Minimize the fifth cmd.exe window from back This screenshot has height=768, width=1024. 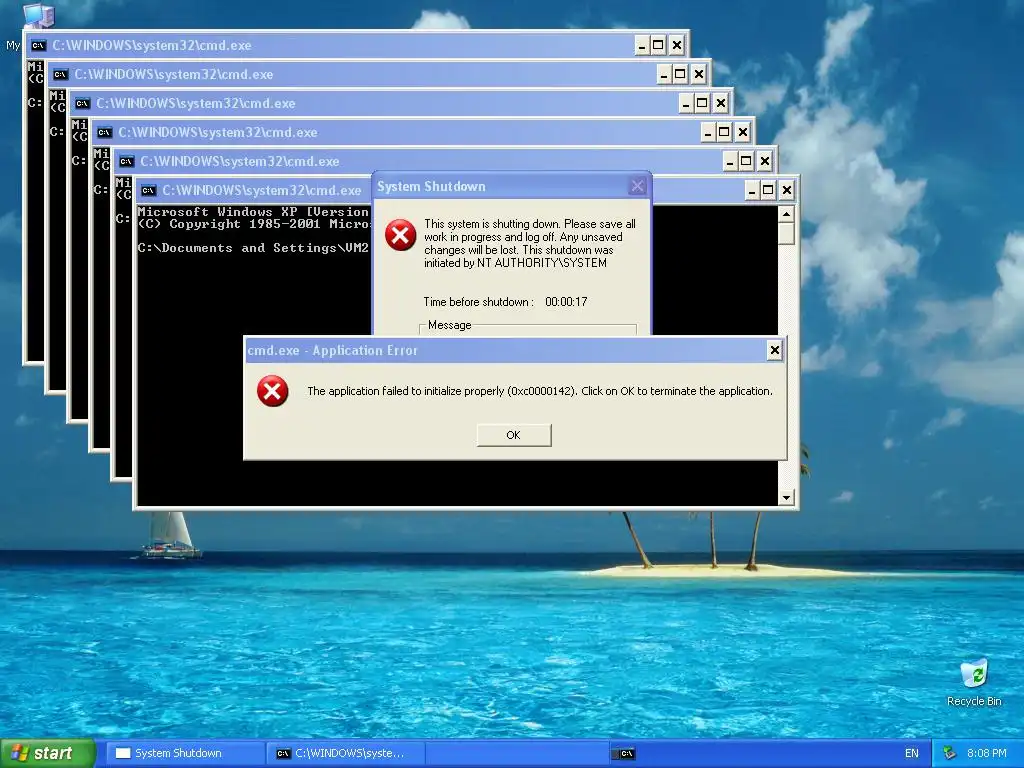coord(730,161)
